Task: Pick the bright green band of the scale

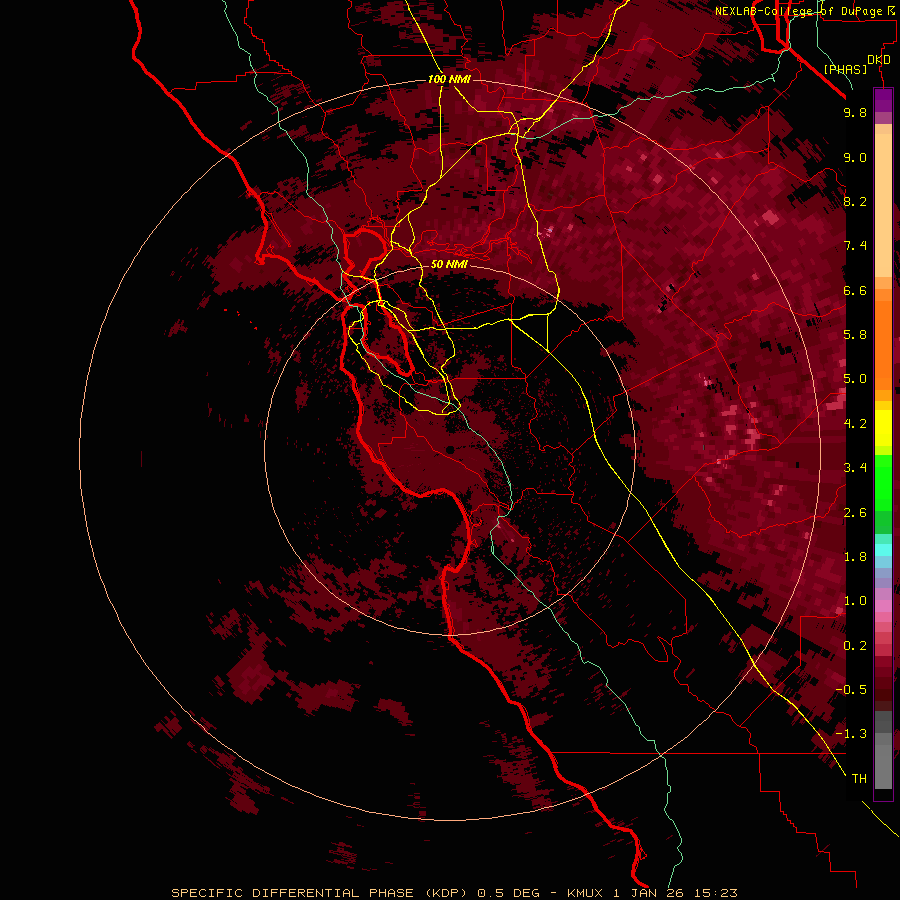Action: pyautogui.click(x=883, y=482)
